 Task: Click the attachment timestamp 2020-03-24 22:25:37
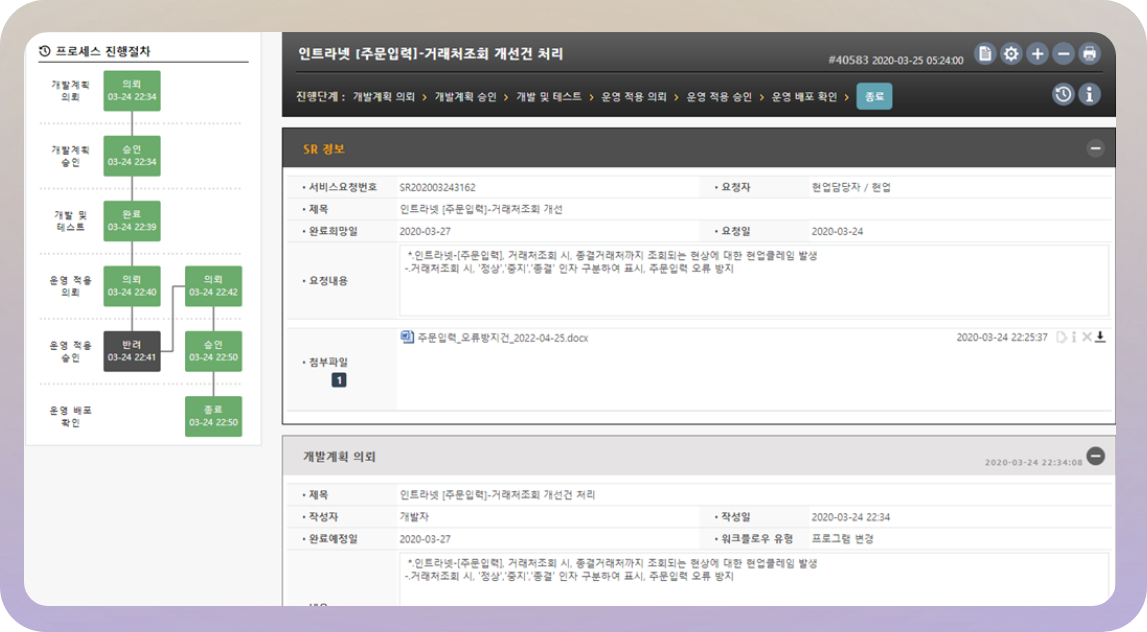pos(1002,337)
